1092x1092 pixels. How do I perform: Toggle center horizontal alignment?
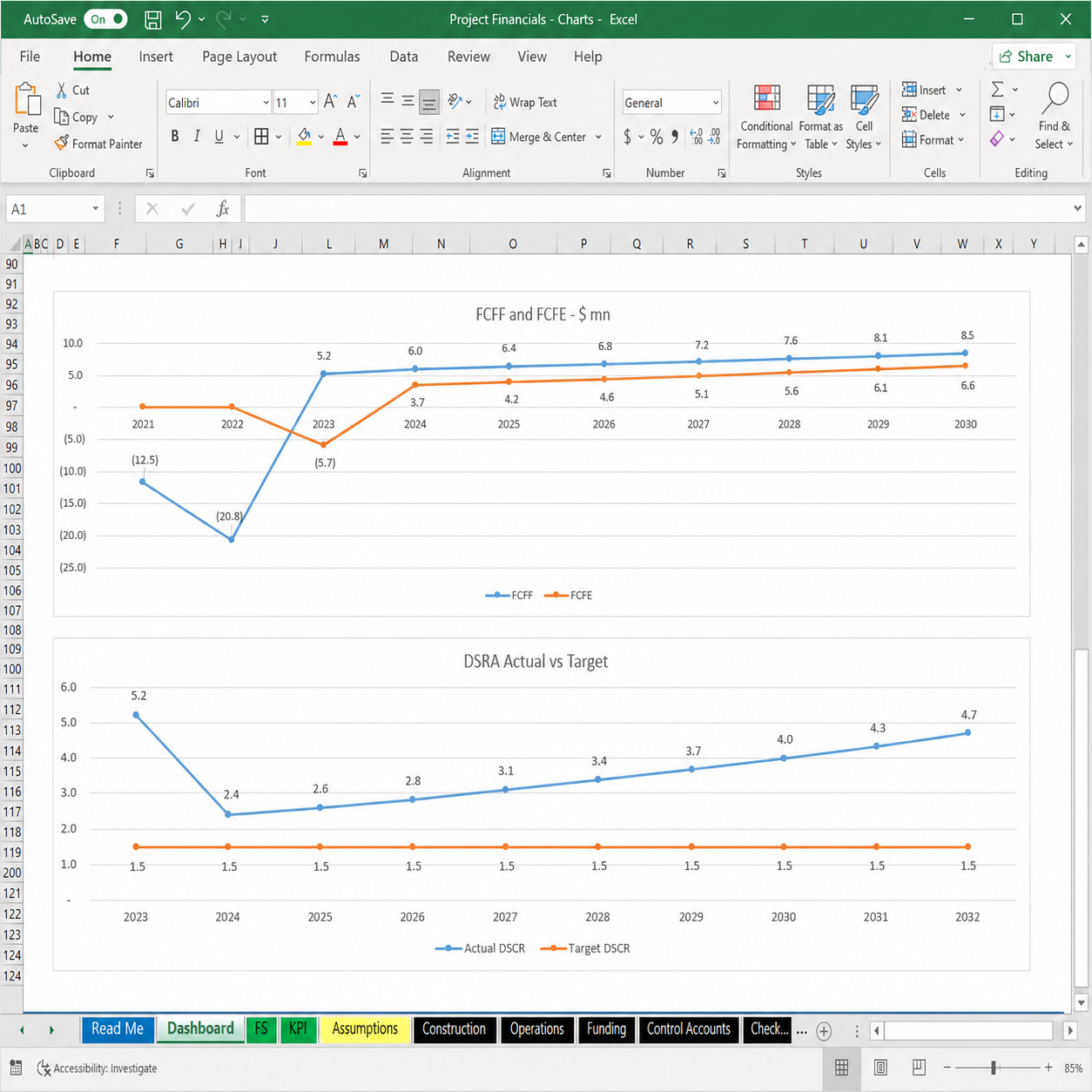[407, 136]
